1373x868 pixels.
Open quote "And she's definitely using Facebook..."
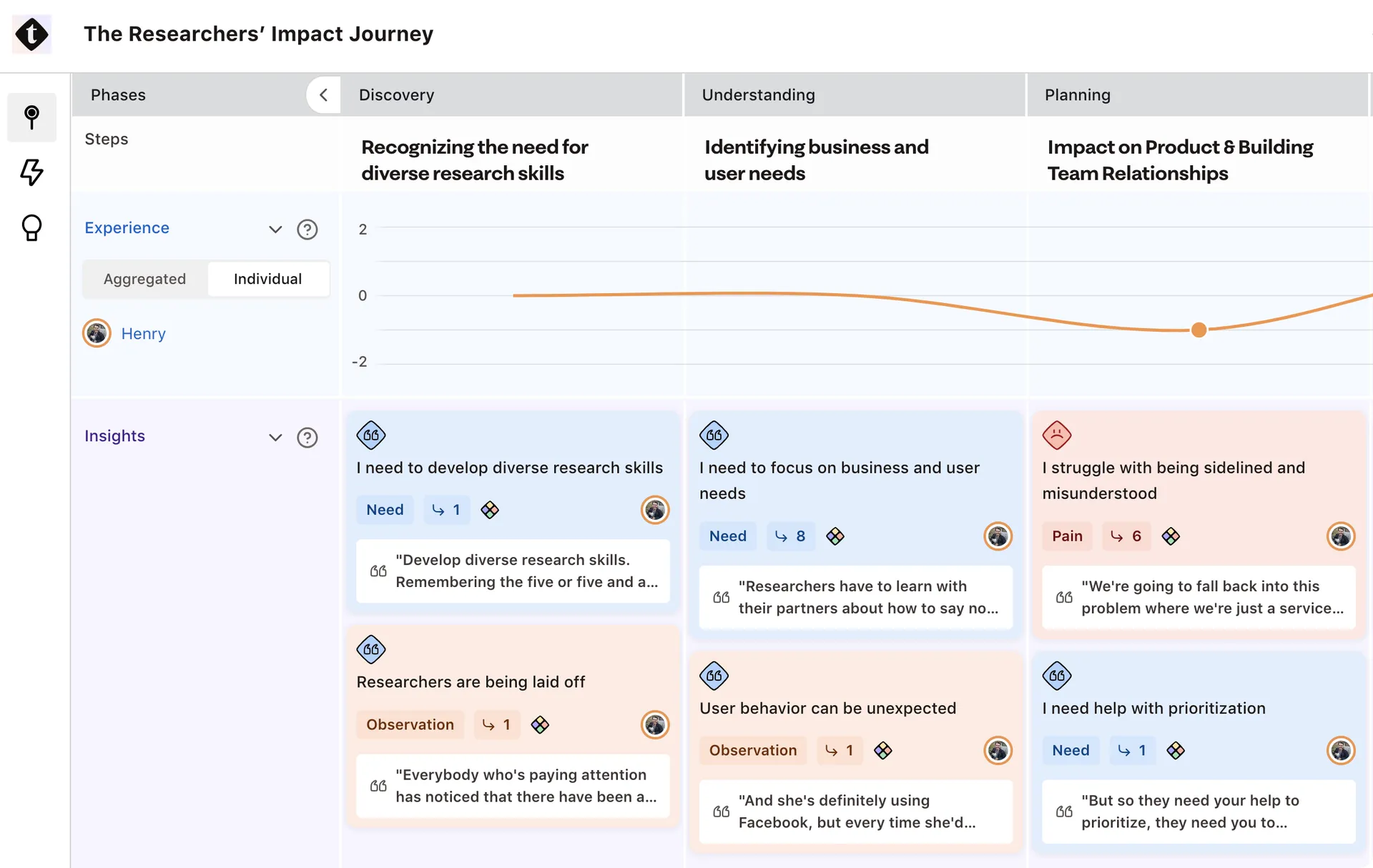tap(856, 812)
